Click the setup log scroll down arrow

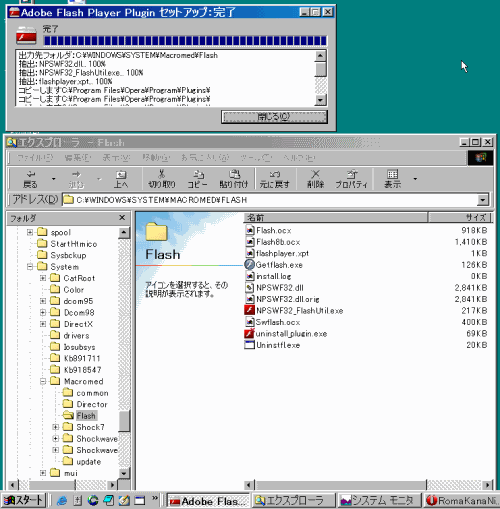click(321, 99)
